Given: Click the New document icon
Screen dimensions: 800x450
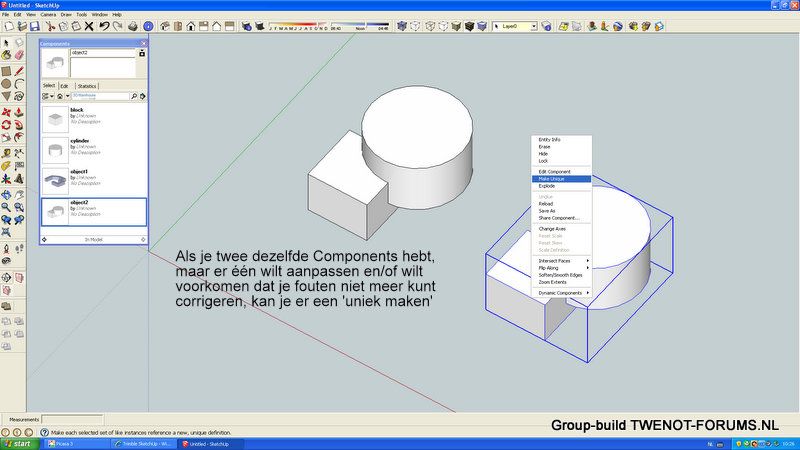Looking at the screenshot, I should 9,26.
